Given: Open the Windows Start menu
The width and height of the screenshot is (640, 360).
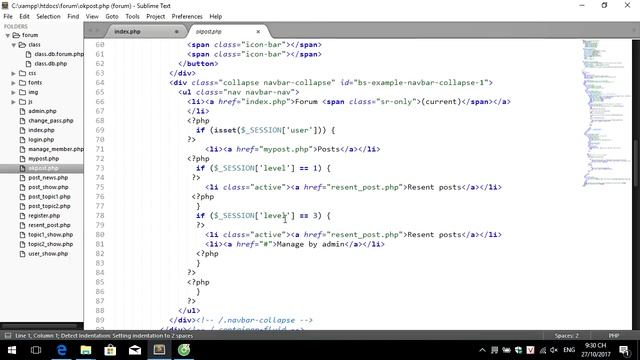Looking at the screenshot, I should click(12, 350).
